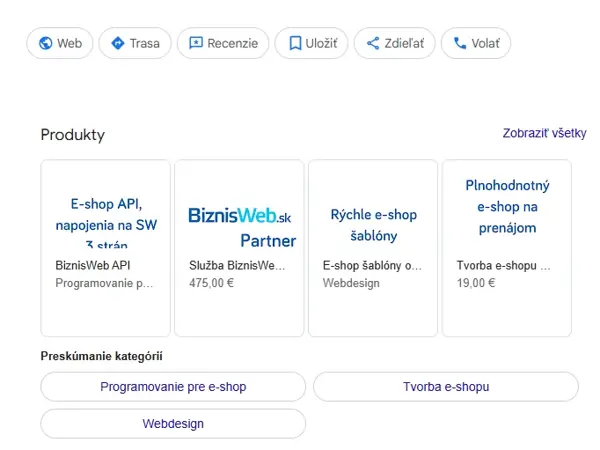Click the share icon on Zdieľať
The height and width of the screenshot is (450, 600).
[x=373, y=43]
